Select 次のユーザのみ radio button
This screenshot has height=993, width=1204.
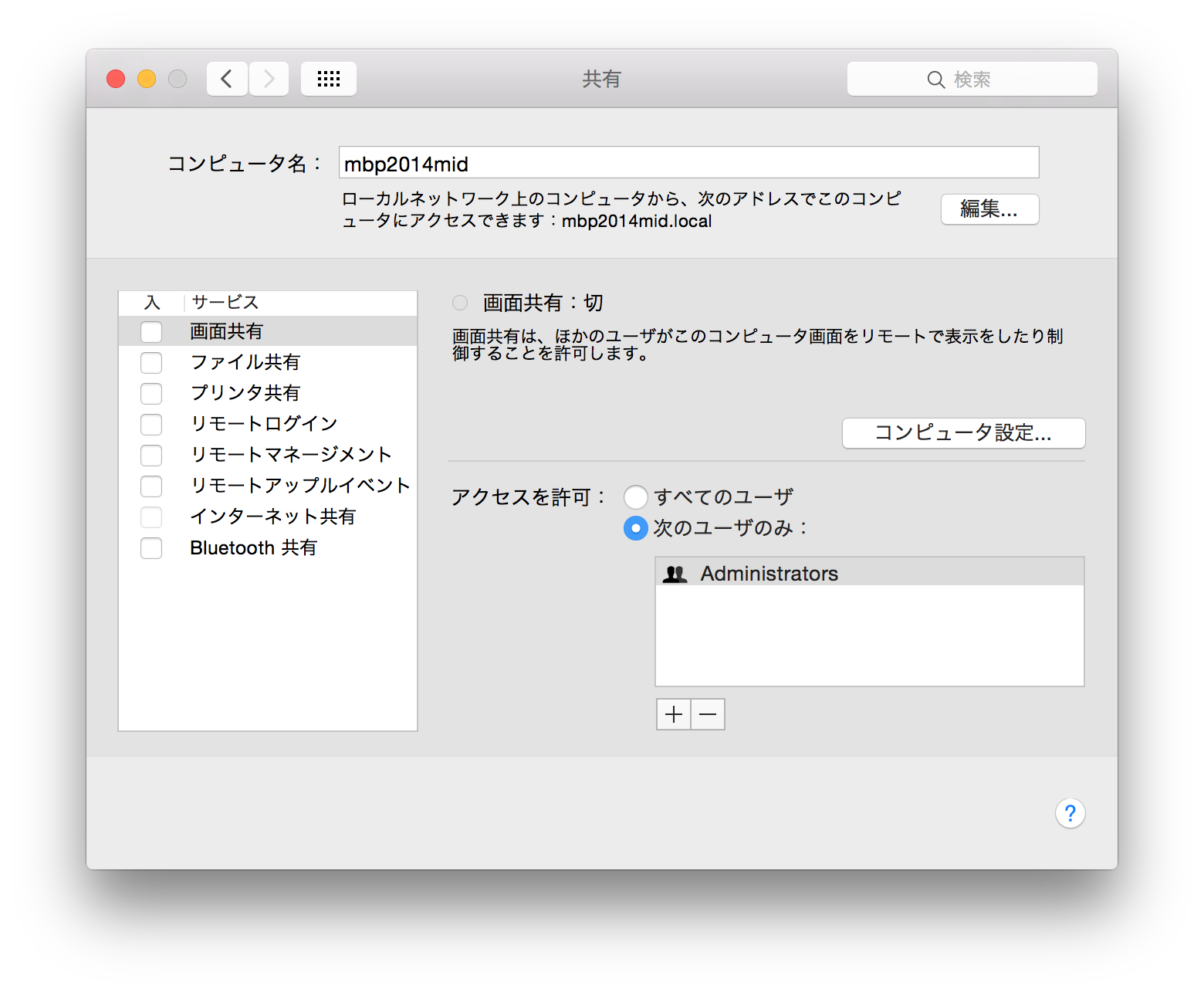pos(635,528)
